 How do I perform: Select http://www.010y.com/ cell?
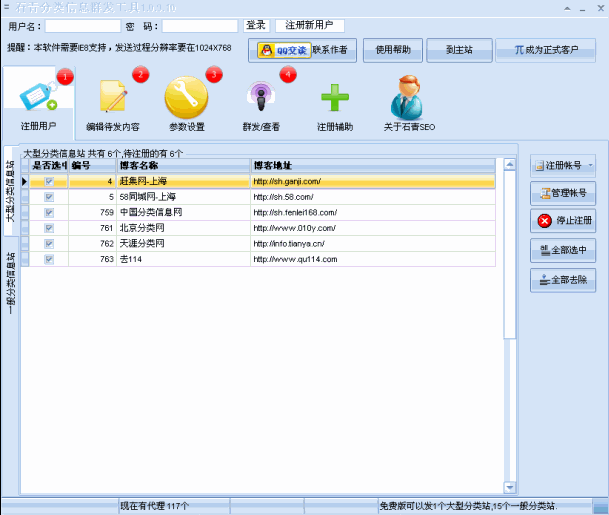point(373,228)
